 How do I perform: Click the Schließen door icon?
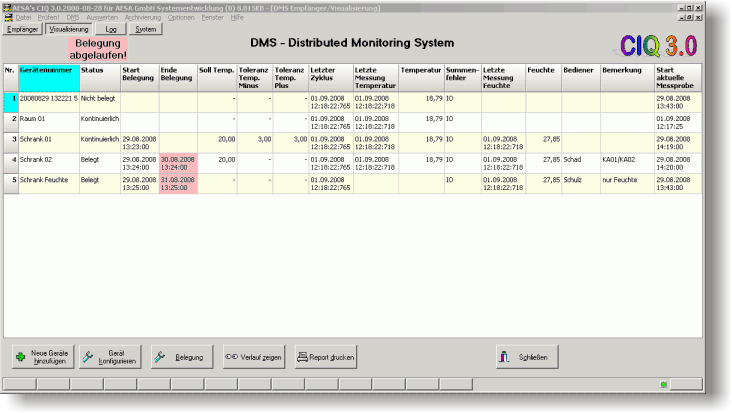[x=505, y=357]
